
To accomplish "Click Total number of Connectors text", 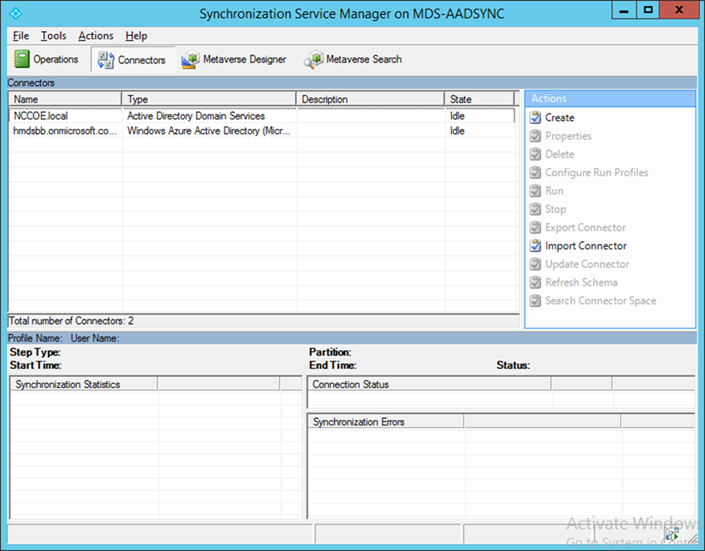I will coord(71,321).
